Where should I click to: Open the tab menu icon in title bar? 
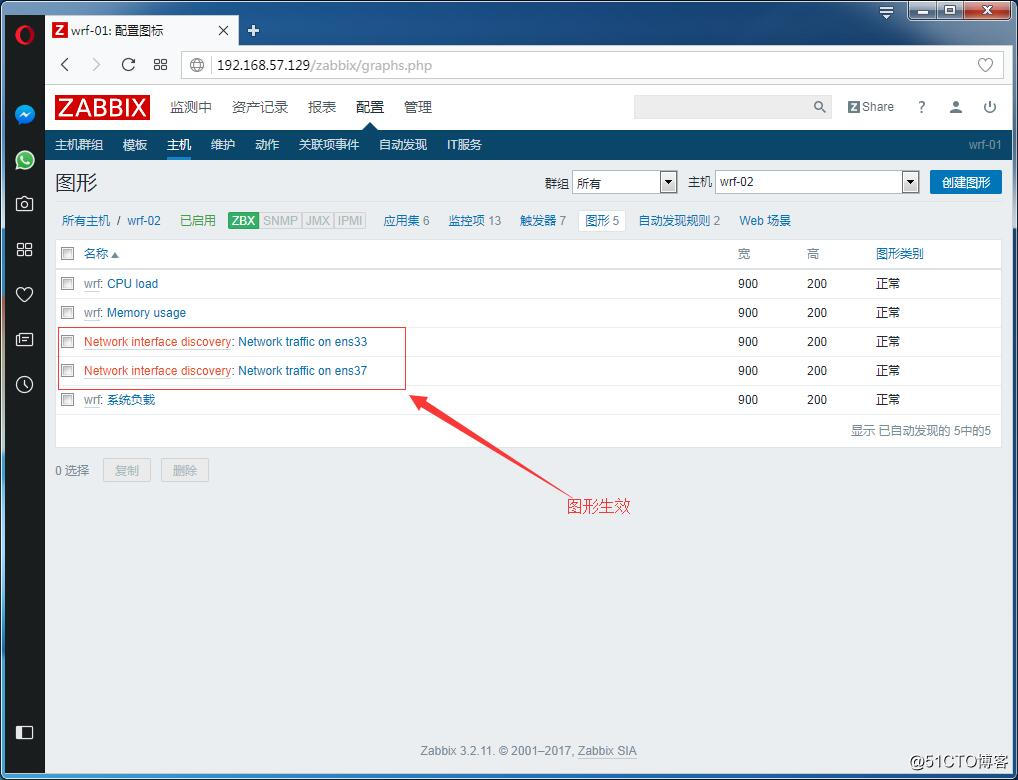pos(886,12)
